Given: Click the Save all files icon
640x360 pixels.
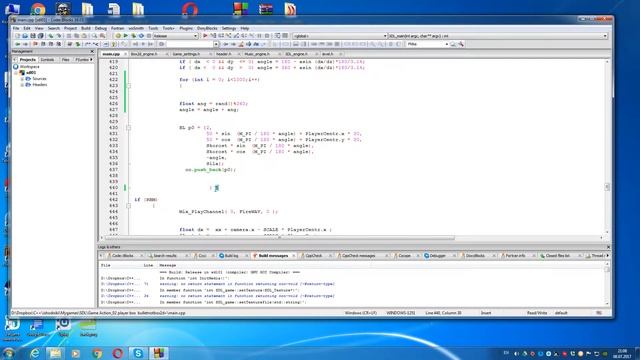Looking at the screenshot, I should [x=40, y=36].
